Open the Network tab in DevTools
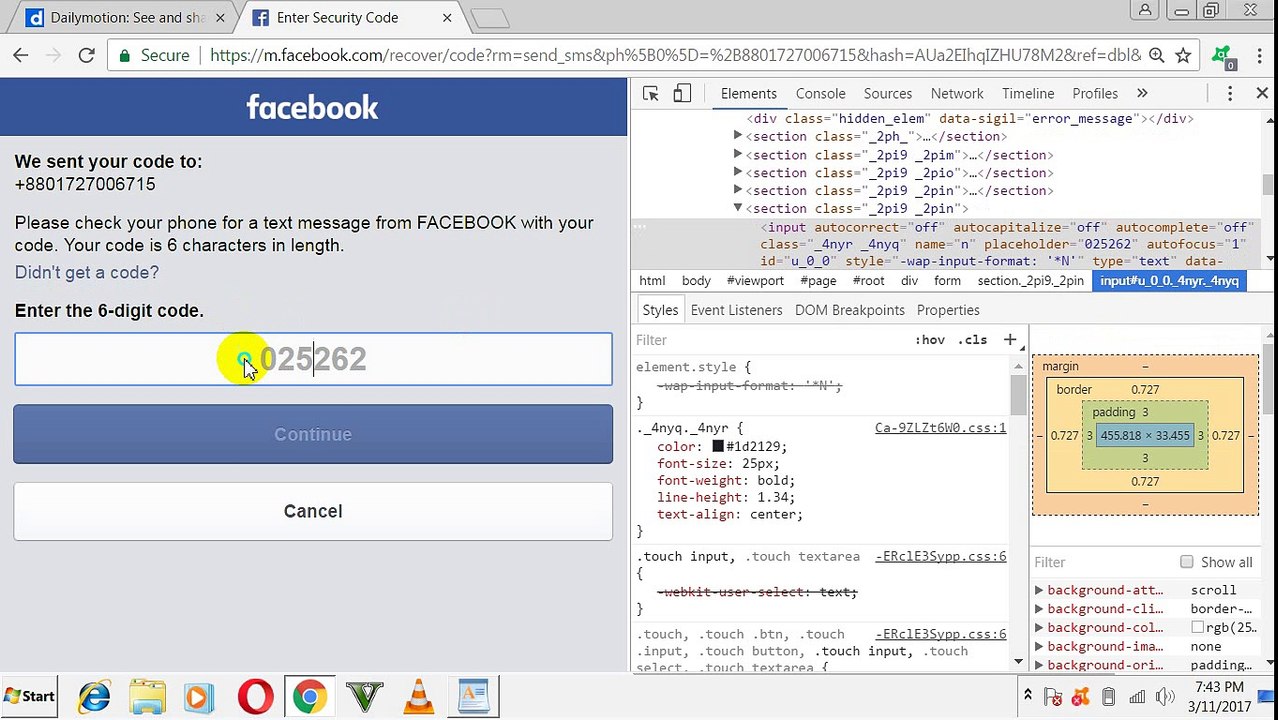Image resolution: width=1278 pixels, height=720 pixels. tap(957, 93)
